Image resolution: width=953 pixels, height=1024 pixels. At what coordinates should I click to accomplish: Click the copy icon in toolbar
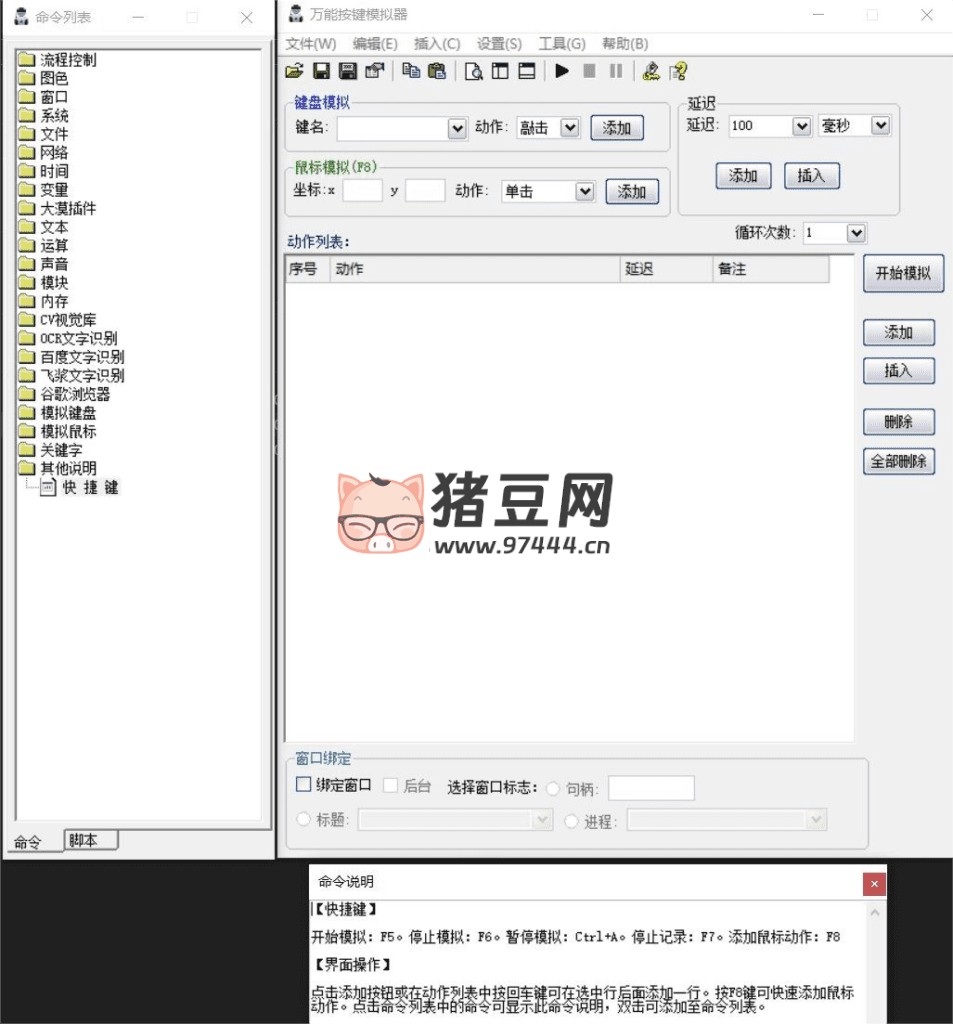tap(411, 71)
